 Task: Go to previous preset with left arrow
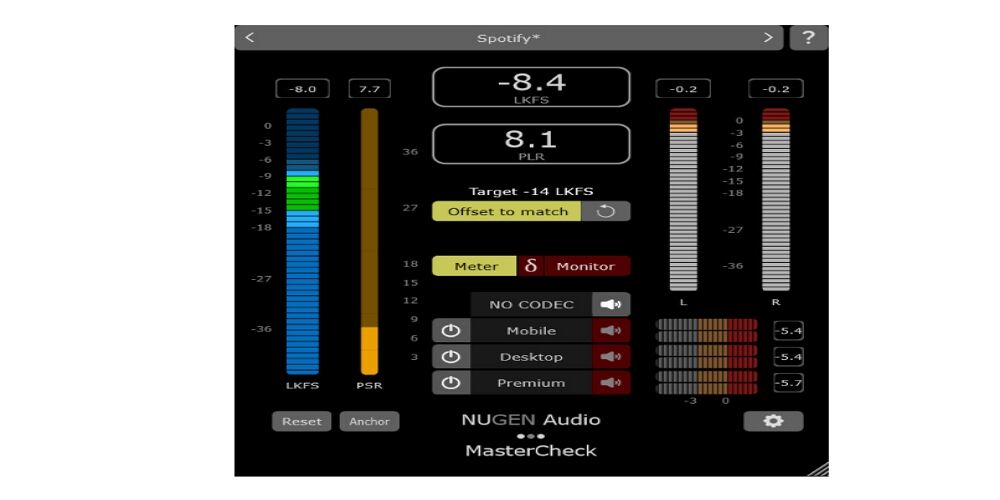click(249, 38)
